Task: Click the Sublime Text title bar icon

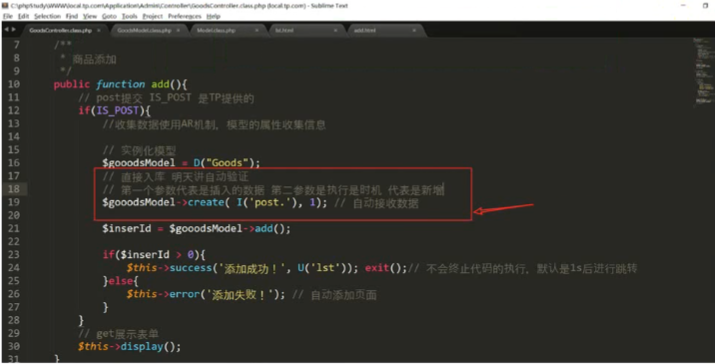Action: click(5, 5)
